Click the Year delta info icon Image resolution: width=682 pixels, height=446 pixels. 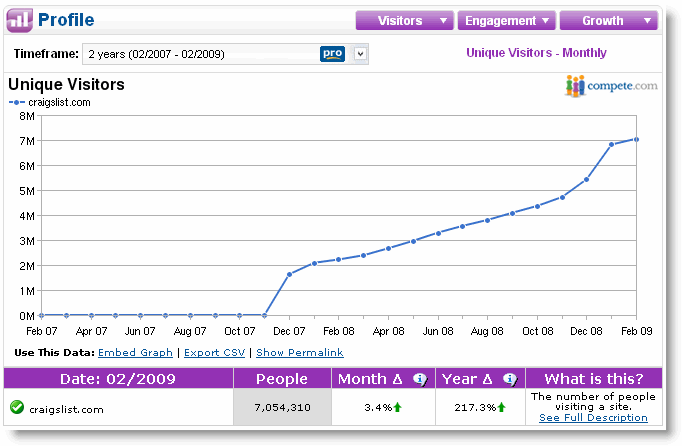point(510,379)
